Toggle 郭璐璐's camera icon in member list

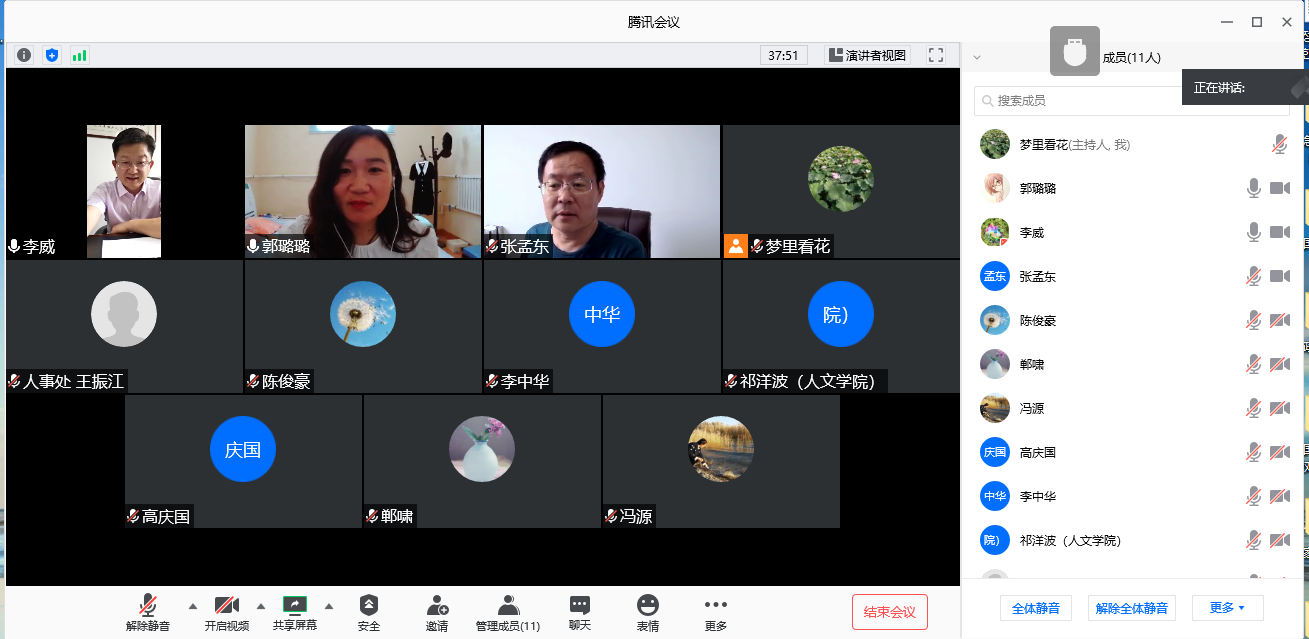tap(1279, 188)
